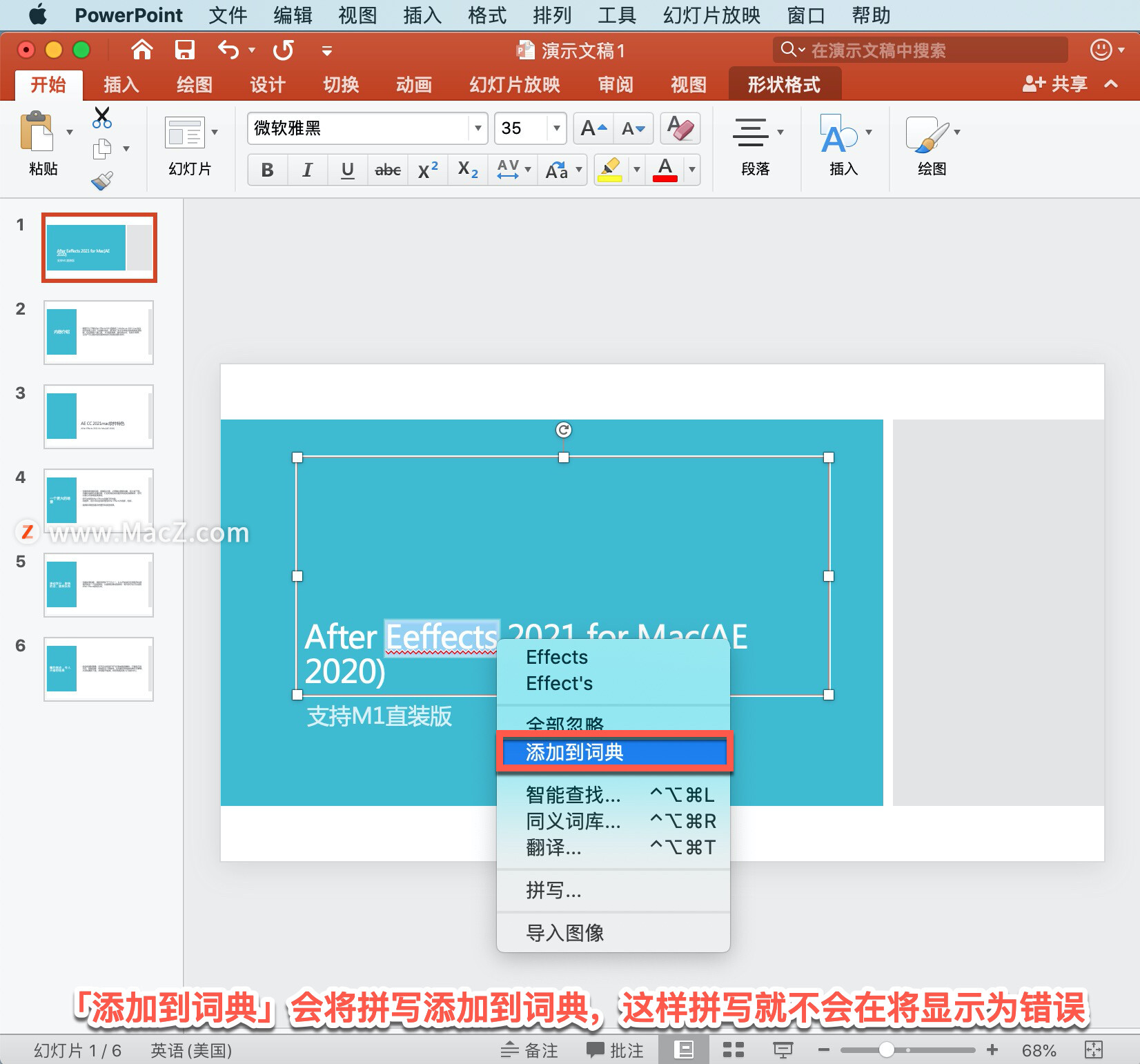This screenshot has height=1064, width=1140.
Task: Apply yellow text highlight color
Action: [x=610, y=170]
